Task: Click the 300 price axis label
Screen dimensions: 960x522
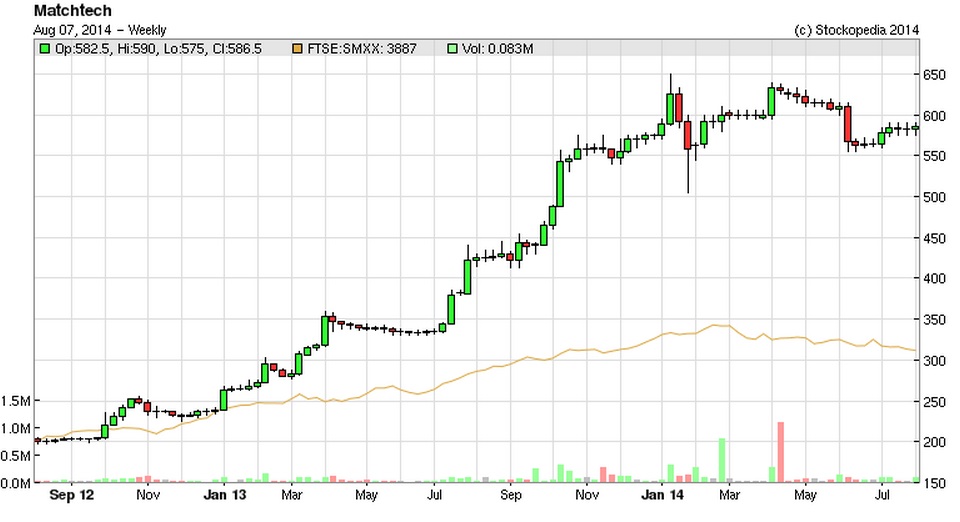Action: (934, 360)
